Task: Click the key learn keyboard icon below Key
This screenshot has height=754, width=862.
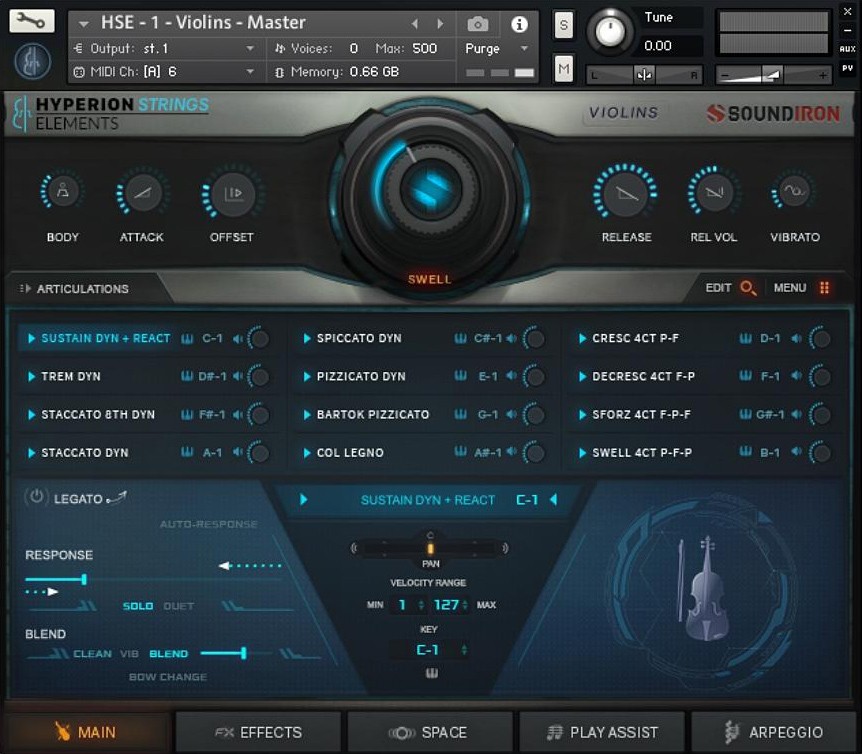Action: pos(432,673)
